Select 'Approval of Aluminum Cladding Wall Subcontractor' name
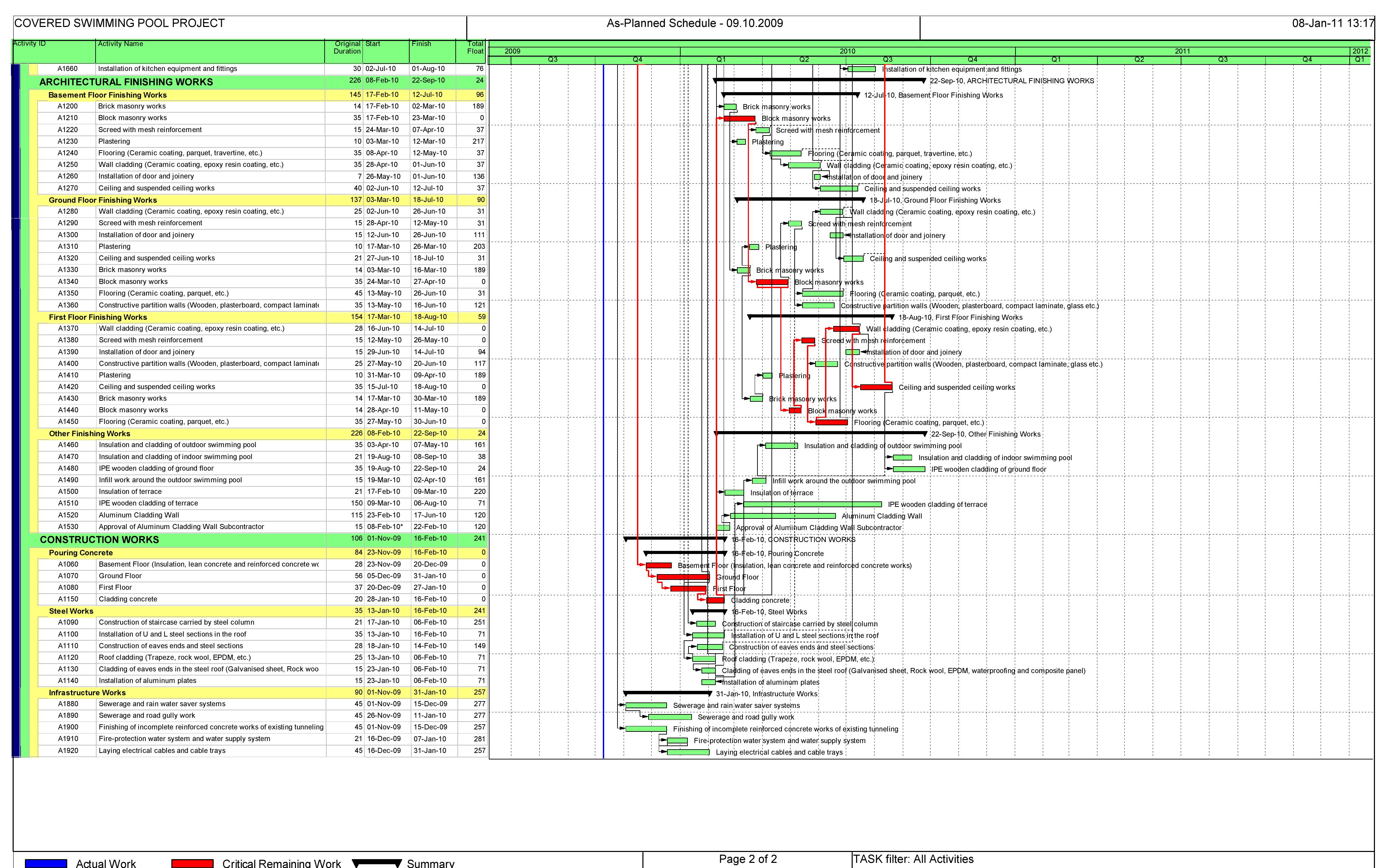1392x868 pixels. click(181, 526)
